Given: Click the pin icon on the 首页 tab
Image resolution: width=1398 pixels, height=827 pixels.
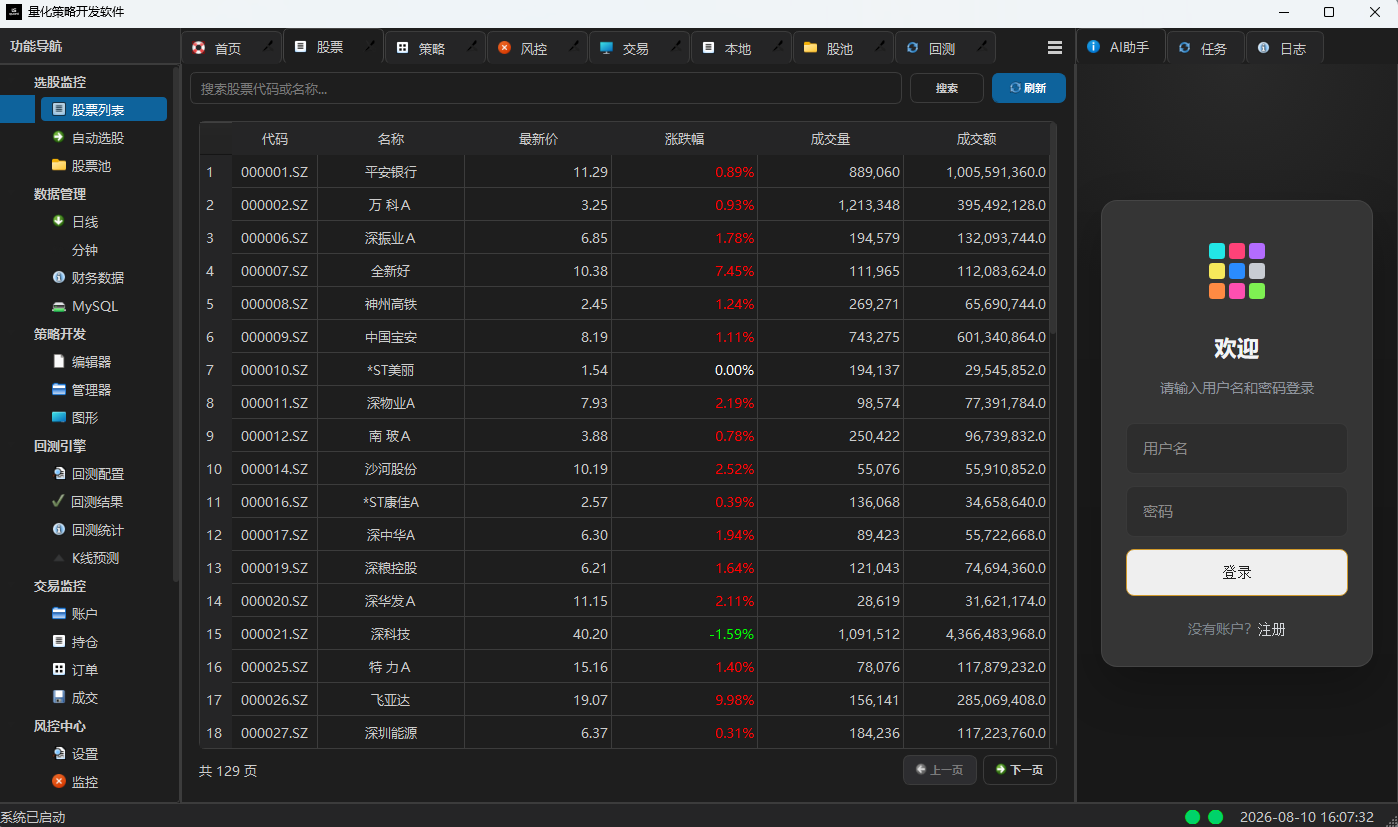Looking at the screenshot, I should click(267, 47).
